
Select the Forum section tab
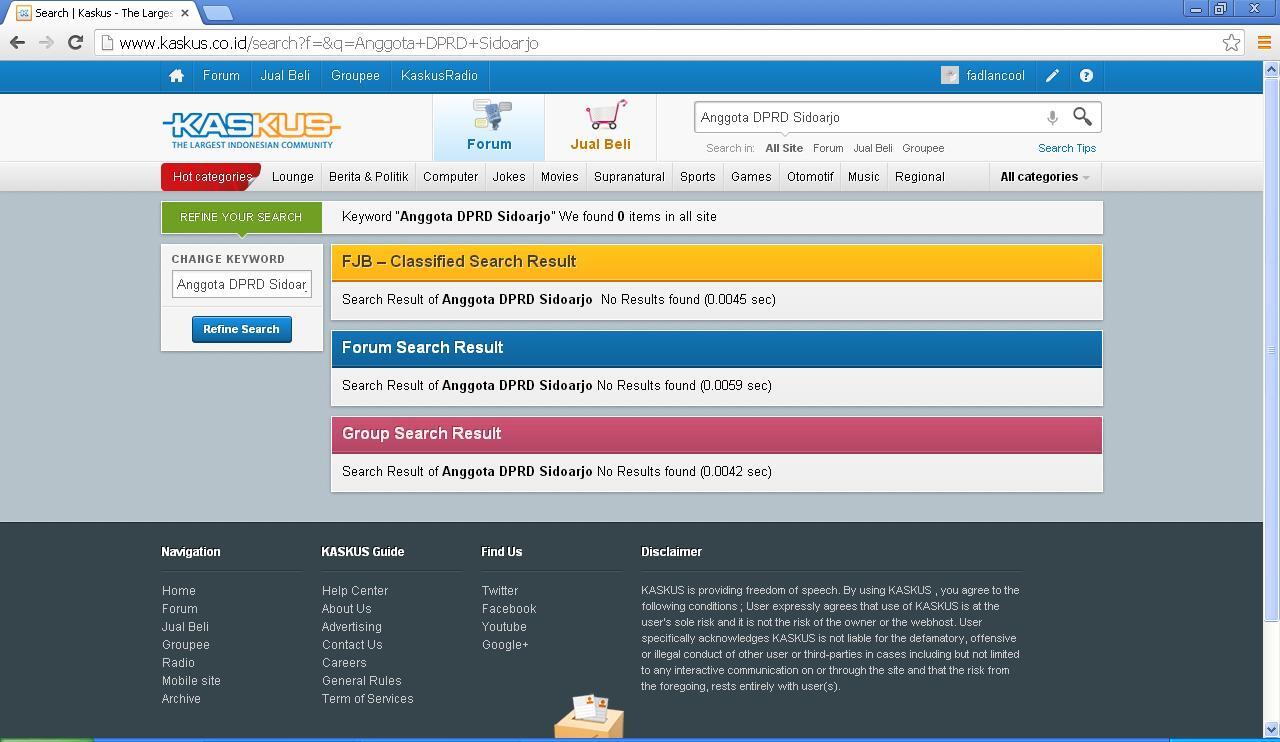coord(489,127)
